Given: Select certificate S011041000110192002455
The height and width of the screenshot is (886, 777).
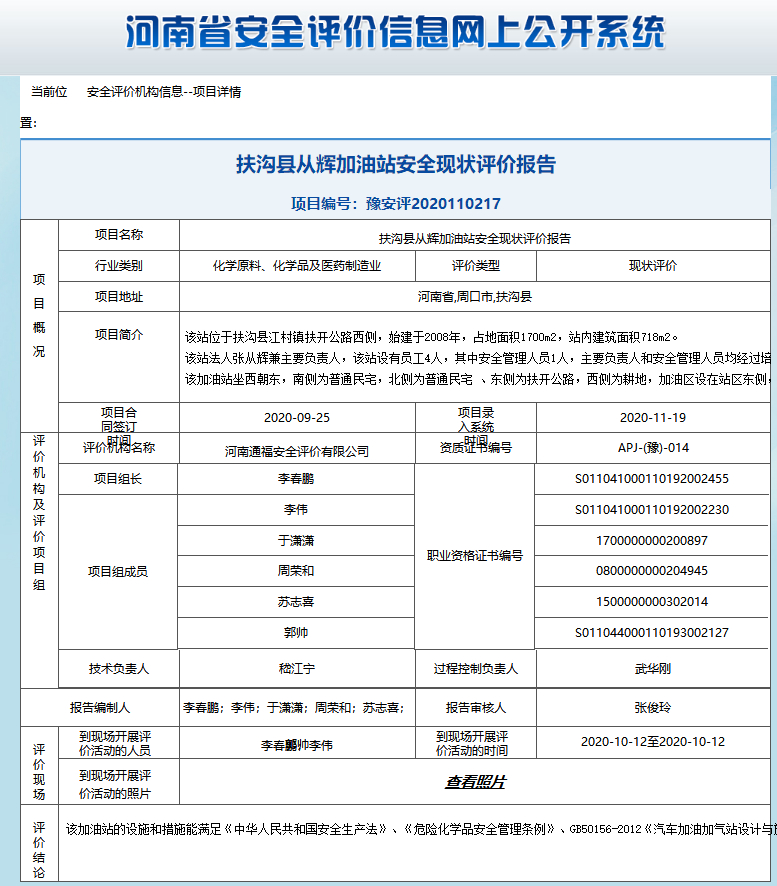Looking at the screenshot, I should click(652, 479).
